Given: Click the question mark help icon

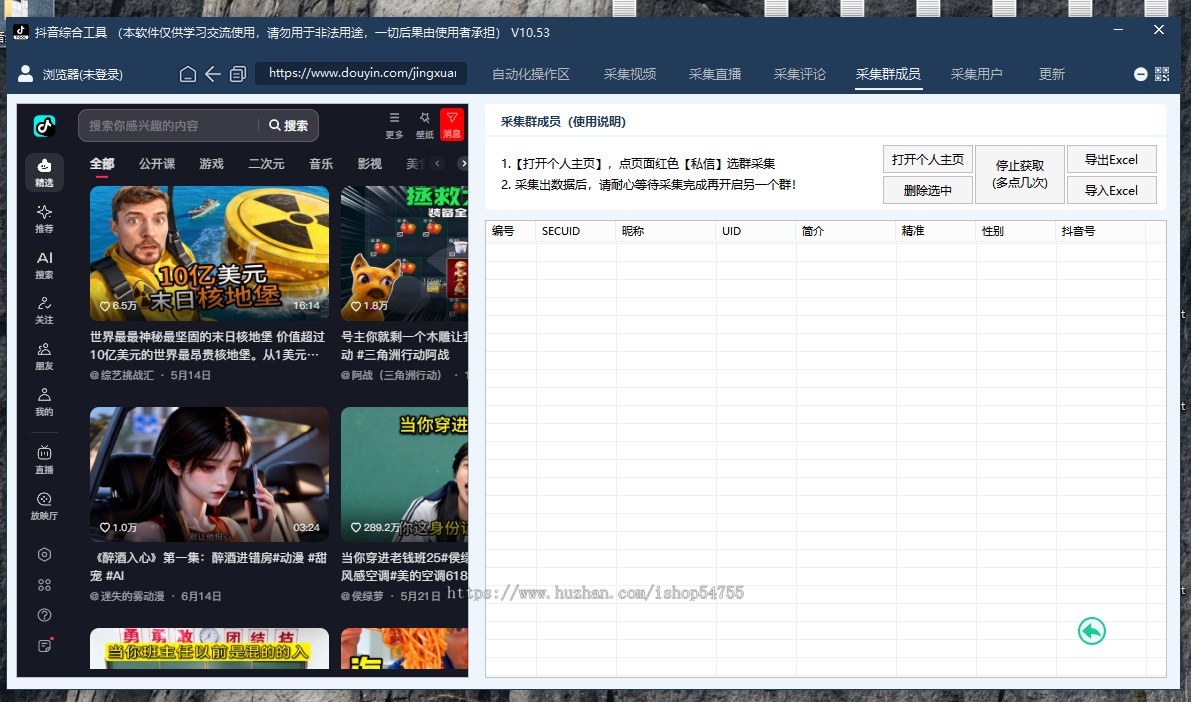Looking at the screenshot, I should (x=44, y=615).
